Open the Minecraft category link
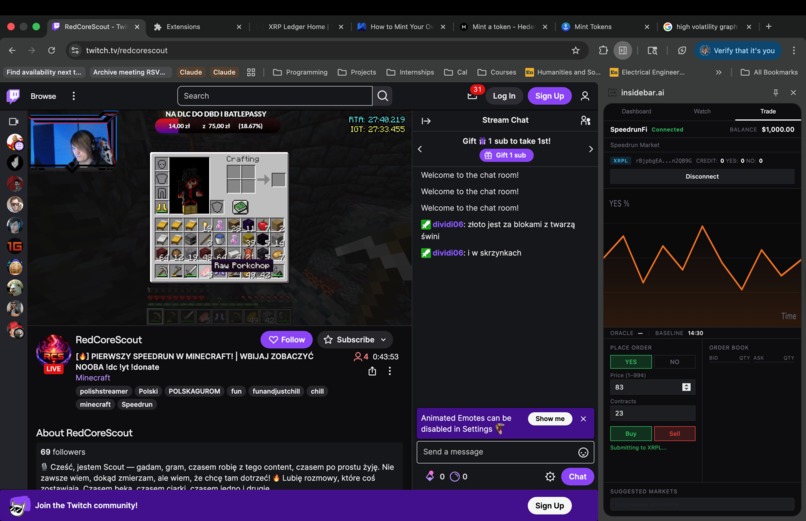Image resolution: width=806 pixels, height=521 pixels. pyautogui.click(x=93, y=378)
